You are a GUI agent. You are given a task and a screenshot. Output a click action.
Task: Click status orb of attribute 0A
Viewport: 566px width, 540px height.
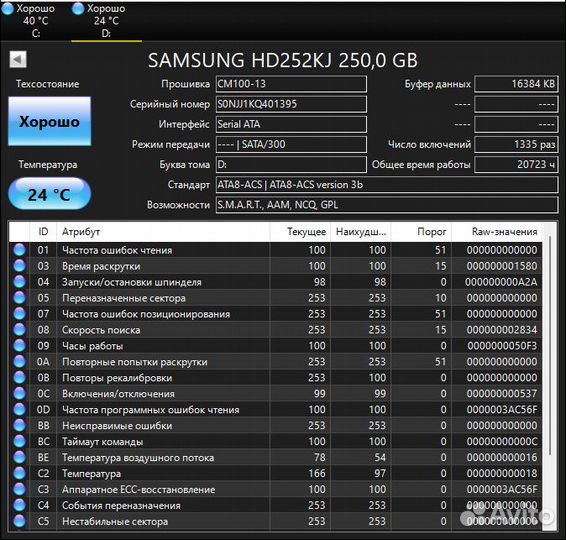pos(19,361)
